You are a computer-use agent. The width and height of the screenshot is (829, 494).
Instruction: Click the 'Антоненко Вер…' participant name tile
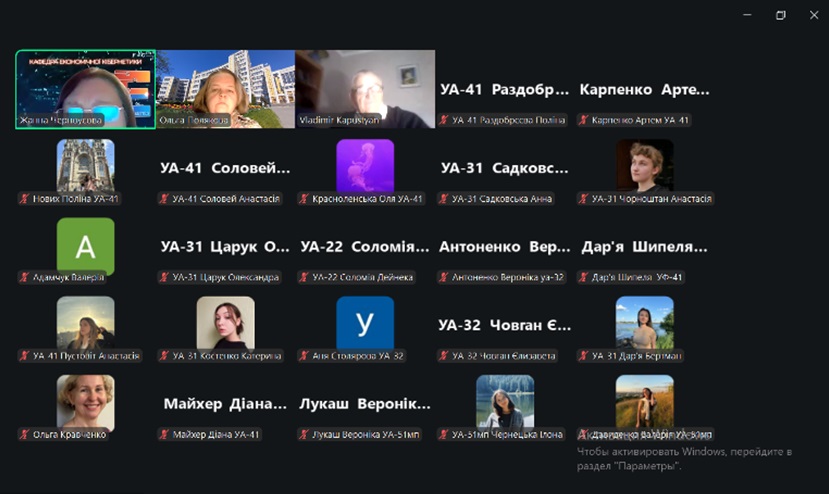505,246
